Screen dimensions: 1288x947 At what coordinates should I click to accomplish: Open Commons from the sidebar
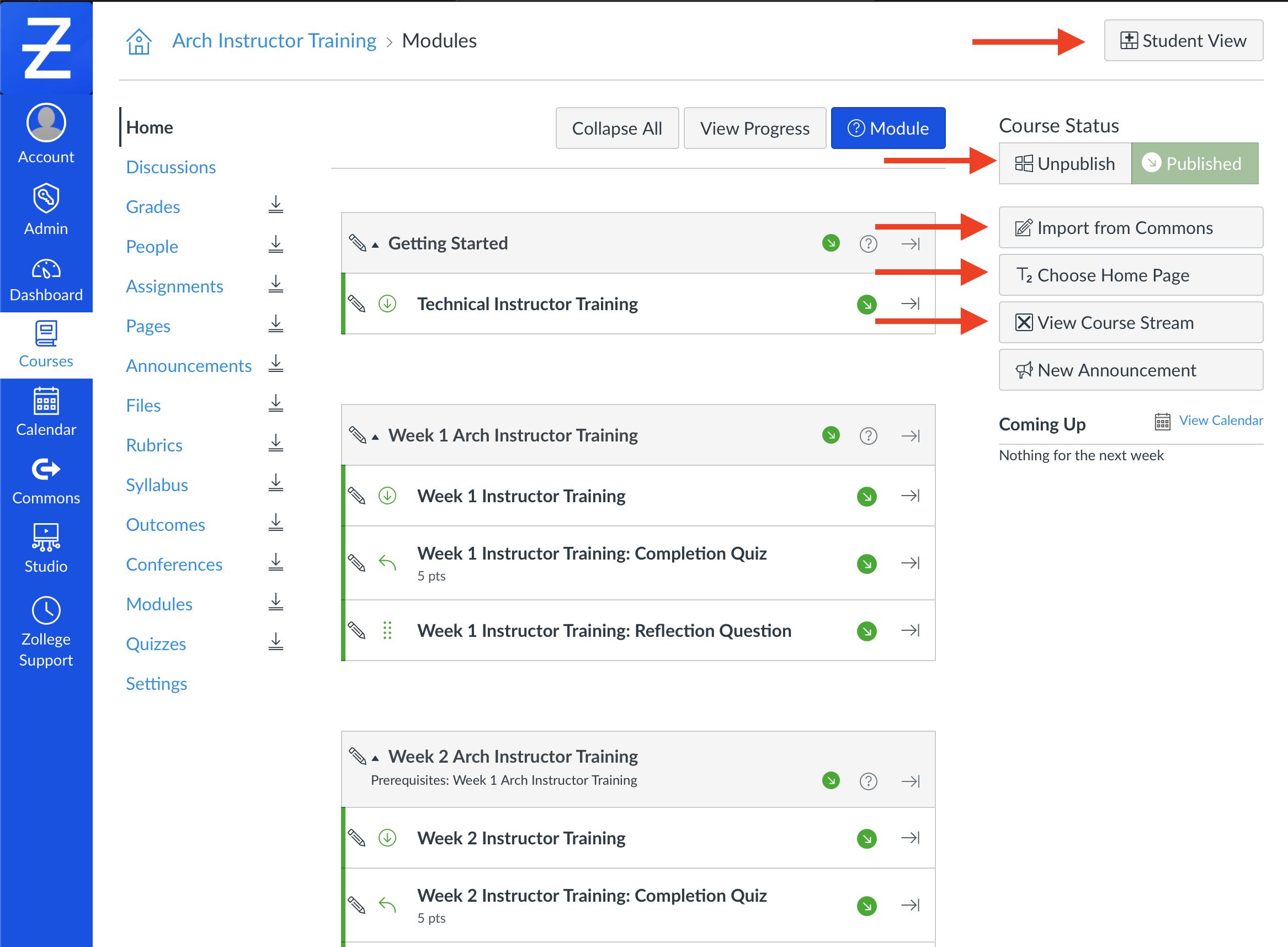[46, 480]
